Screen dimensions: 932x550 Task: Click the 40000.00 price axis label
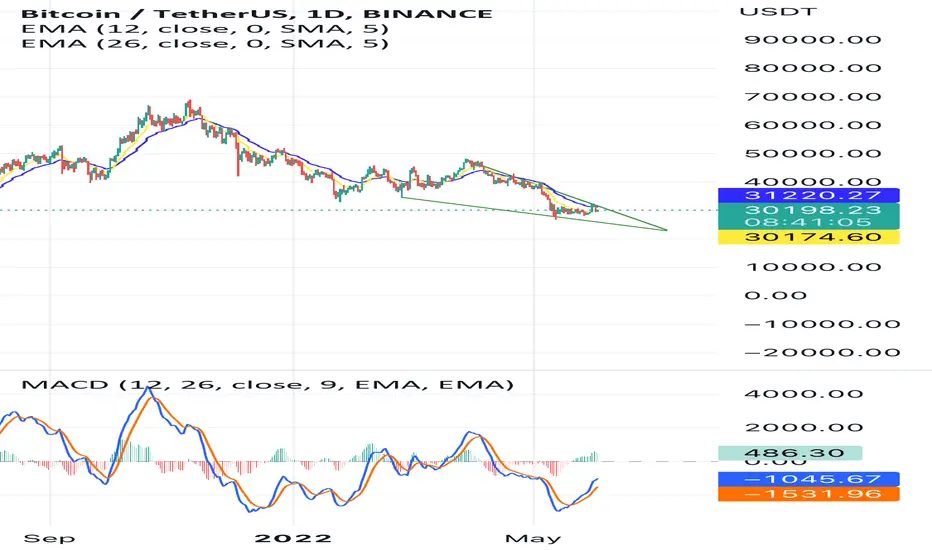tap(813, 181)
